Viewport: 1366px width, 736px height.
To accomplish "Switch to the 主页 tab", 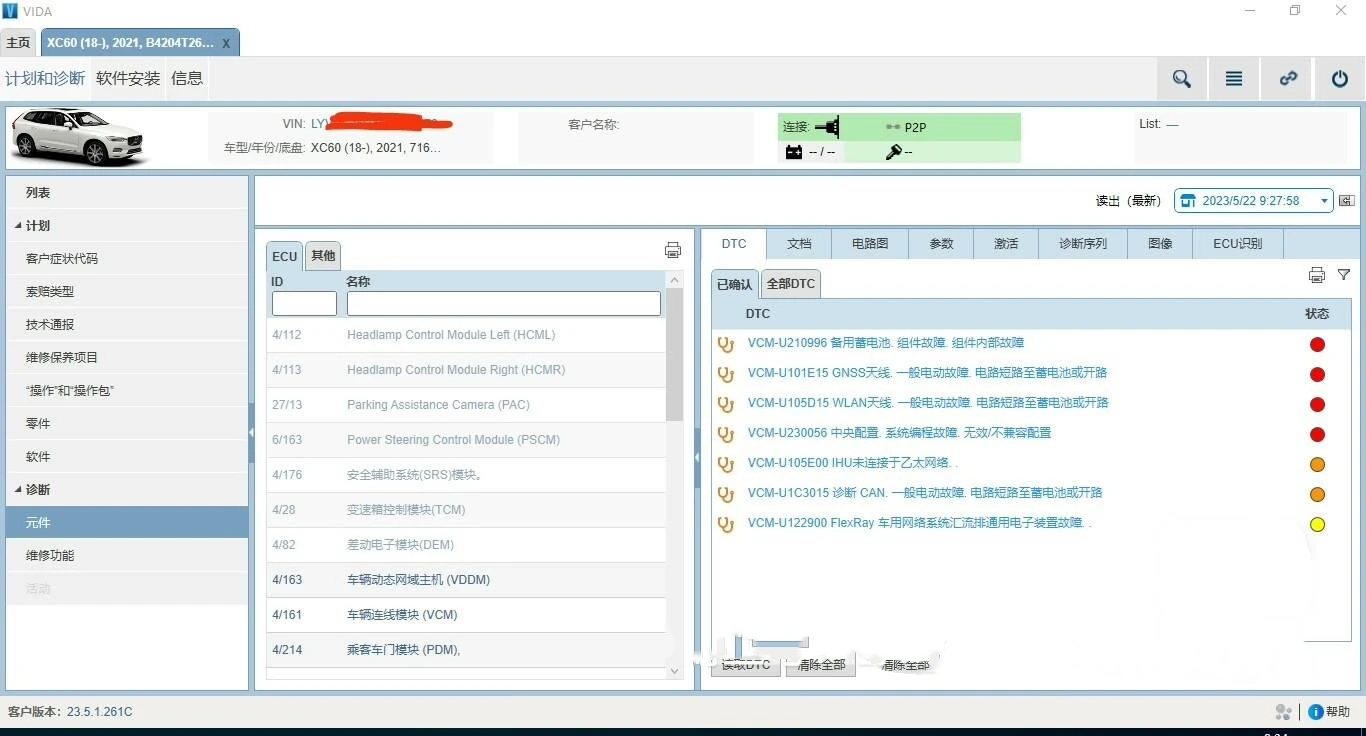I will point(18,43).
